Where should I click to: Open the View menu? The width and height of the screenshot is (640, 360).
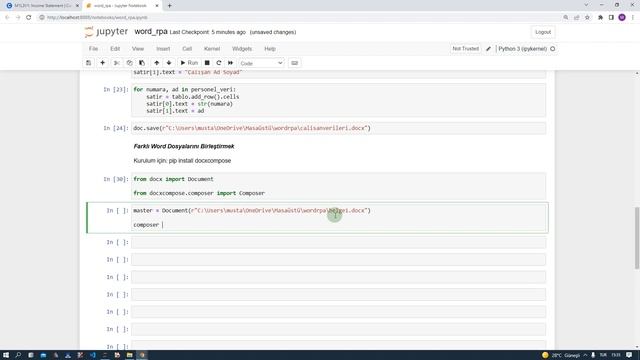tap(138, 49)
